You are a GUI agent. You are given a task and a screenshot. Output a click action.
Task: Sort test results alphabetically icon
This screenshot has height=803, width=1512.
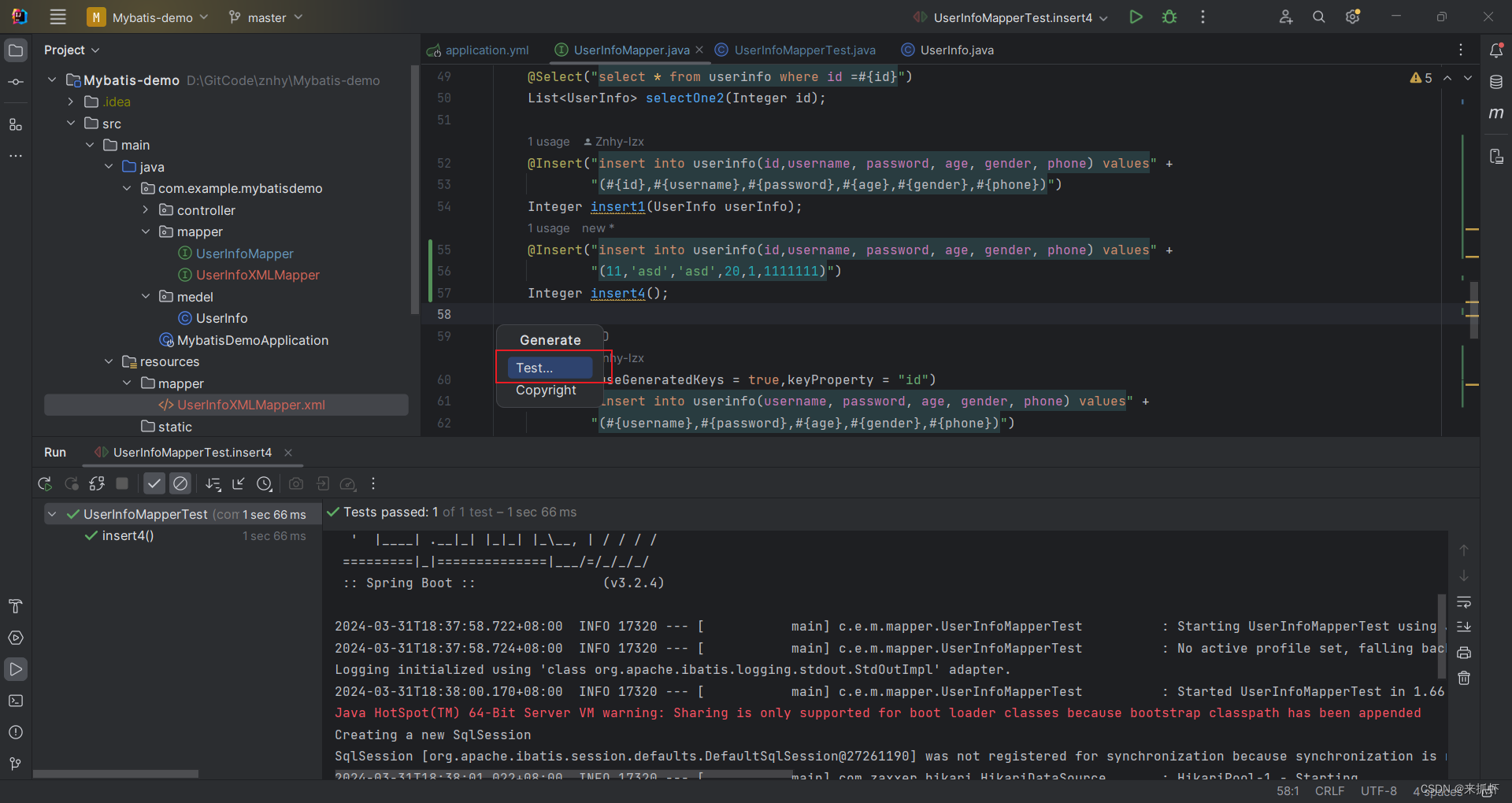(x=213, y=483)
